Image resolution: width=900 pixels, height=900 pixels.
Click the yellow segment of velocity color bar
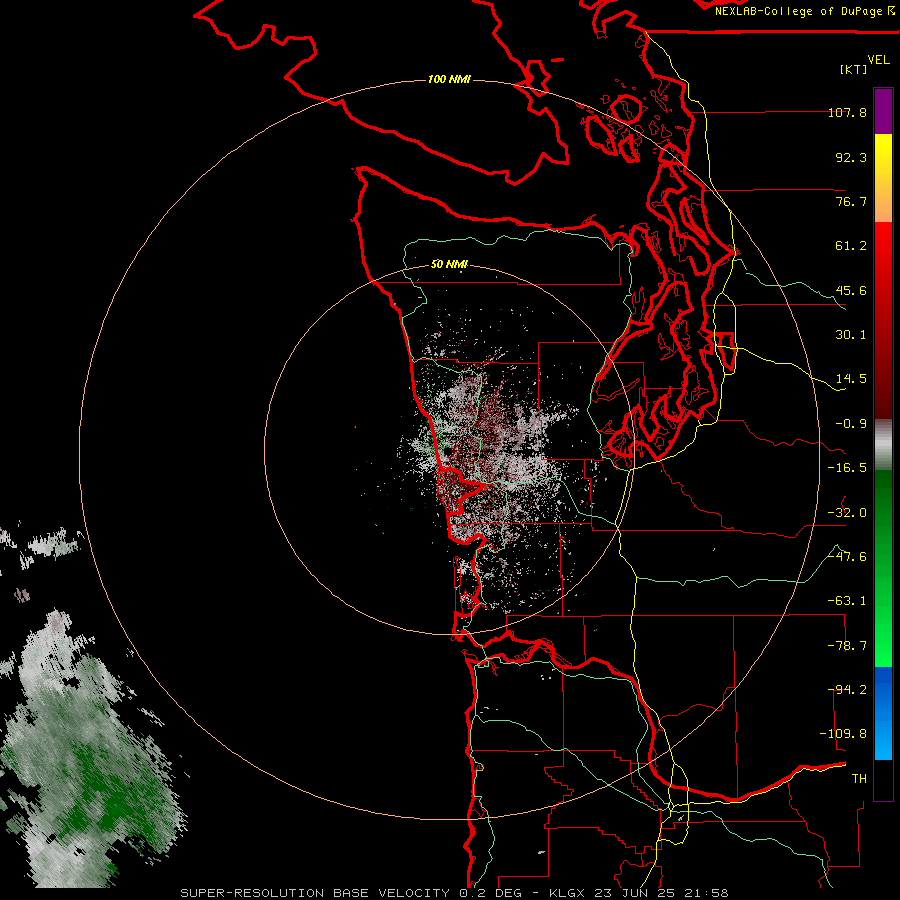883,178
